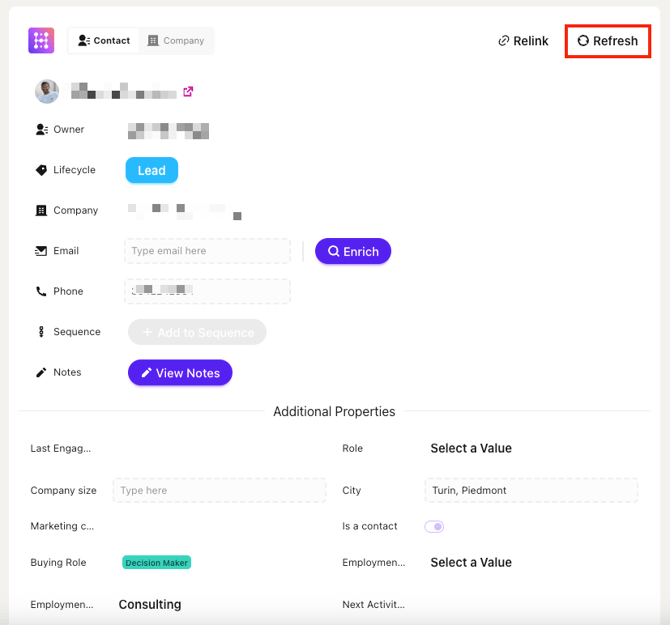Click the Sequence icon
Screen dimensions: 670x625
(x=41, y=332)
